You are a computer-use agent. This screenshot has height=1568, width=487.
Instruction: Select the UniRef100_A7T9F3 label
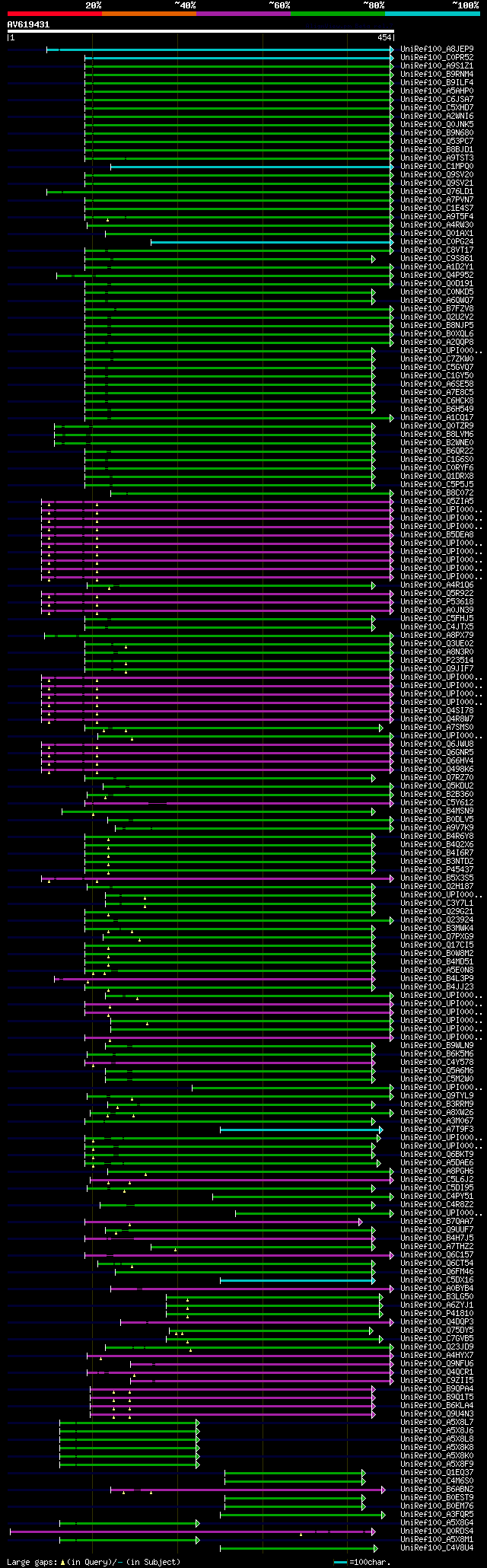click(x=437, y=1130)
